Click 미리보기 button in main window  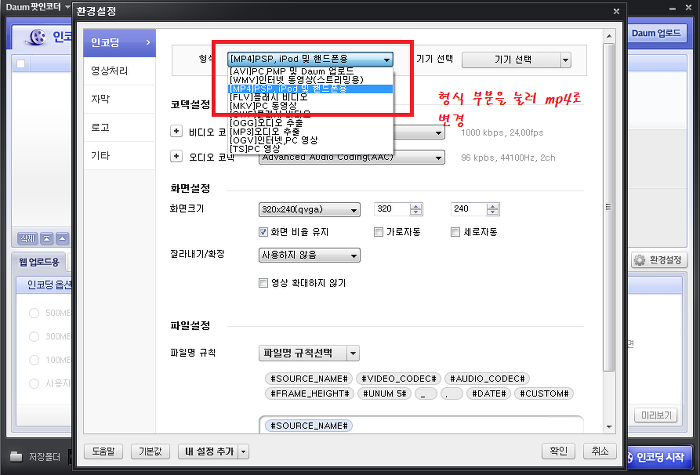(x=656, y=416)
